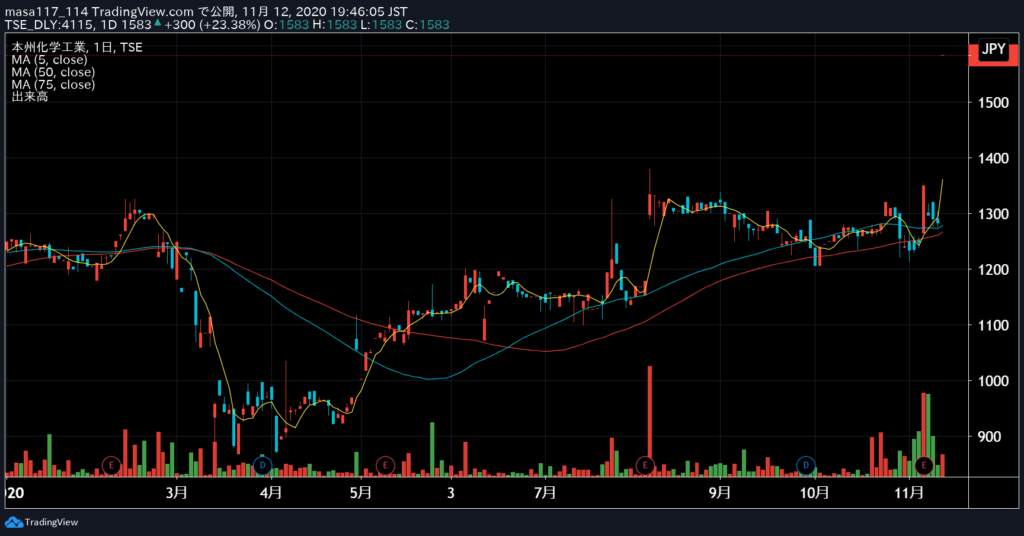Click the TSE_DLY:4115 symbol header text
Image resolution: width=1024 pixels, height=536 pixels.
coord(50,25)
